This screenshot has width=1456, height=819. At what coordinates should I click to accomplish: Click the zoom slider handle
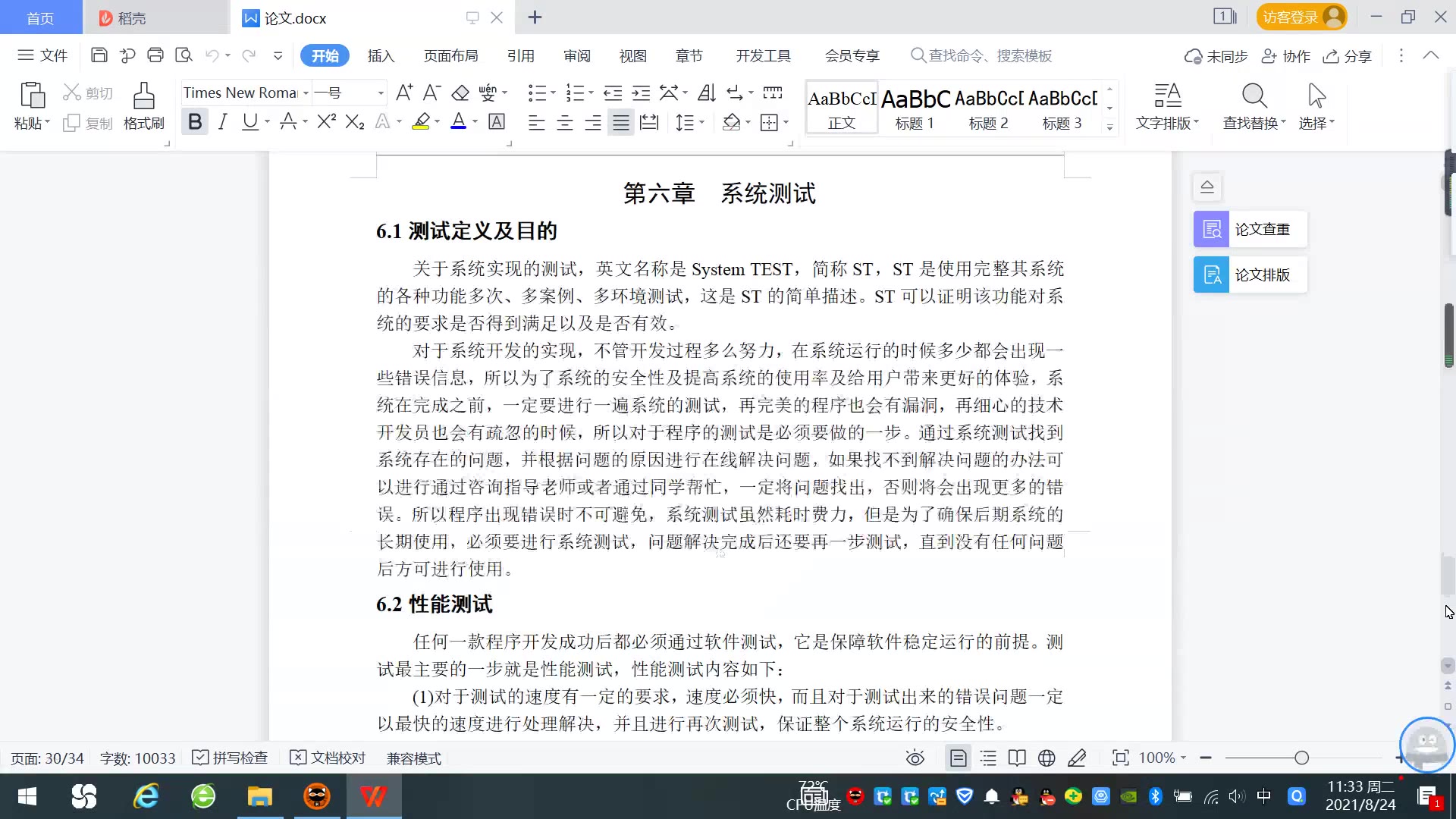[x=1302, y=758]
